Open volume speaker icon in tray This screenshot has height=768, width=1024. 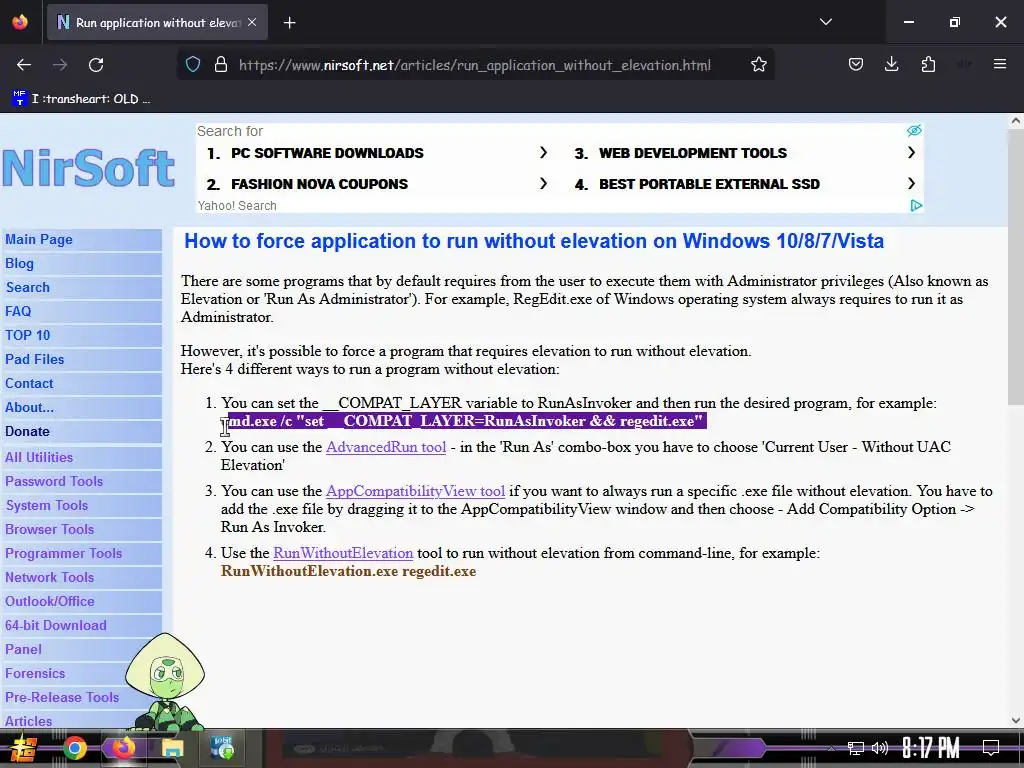(x=880, y=748)
